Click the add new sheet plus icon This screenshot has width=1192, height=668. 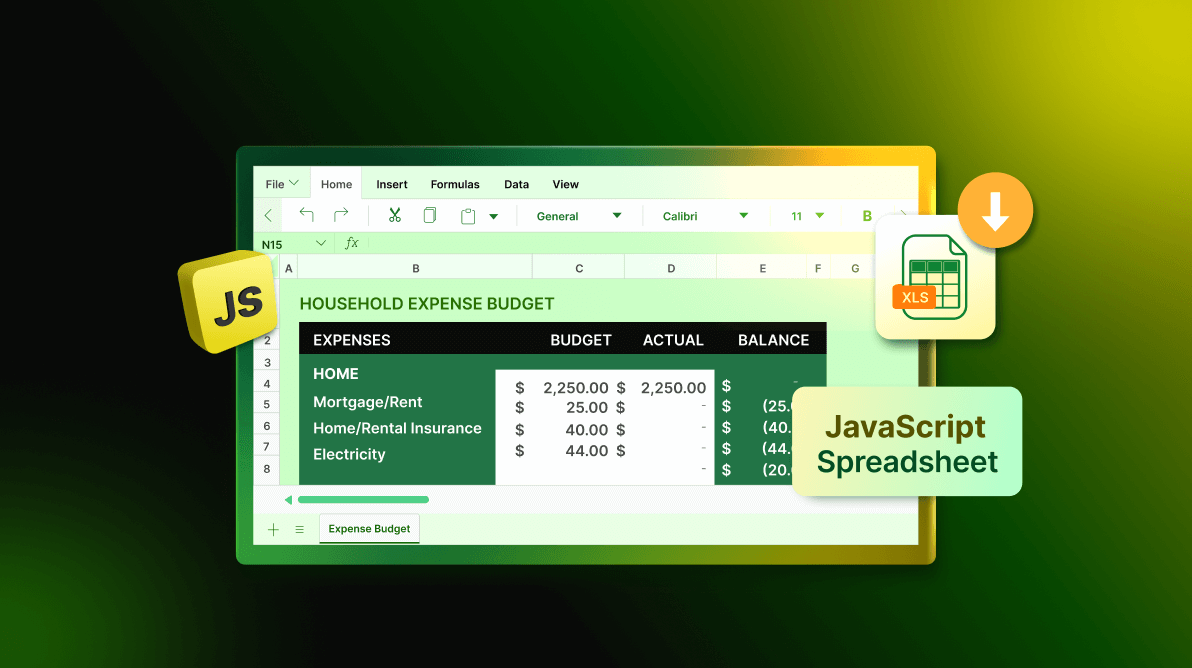[x=273, y=529]
